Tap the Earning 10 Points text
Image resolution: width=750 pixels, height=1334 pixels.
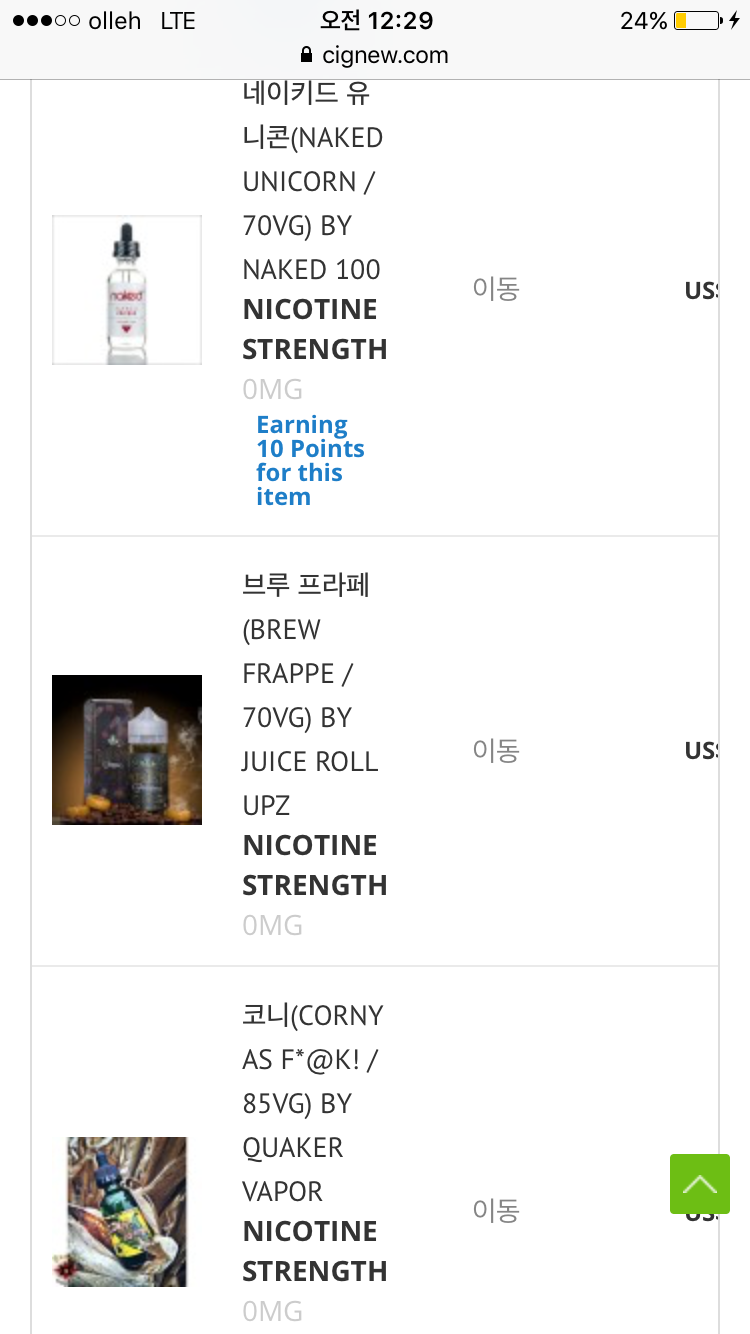(309, 461)
